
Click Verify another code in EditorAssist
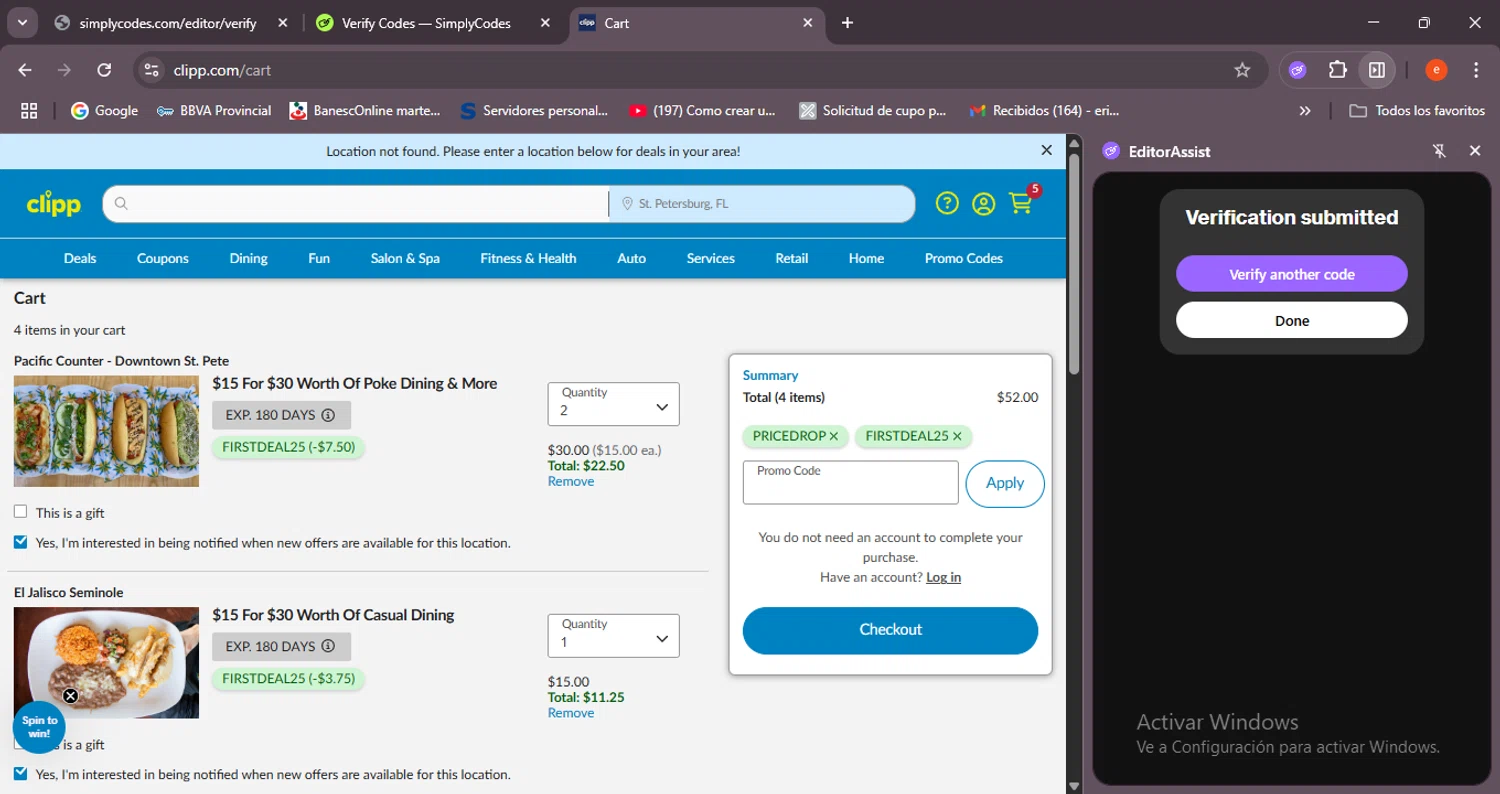(1291, 274)
